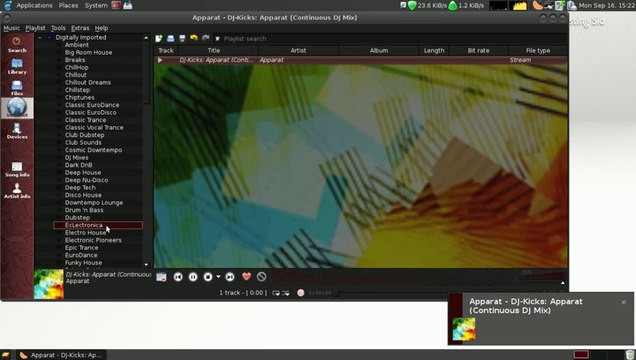
Task: Click the now-playing album art thumbnail
Action: [49, 284]
